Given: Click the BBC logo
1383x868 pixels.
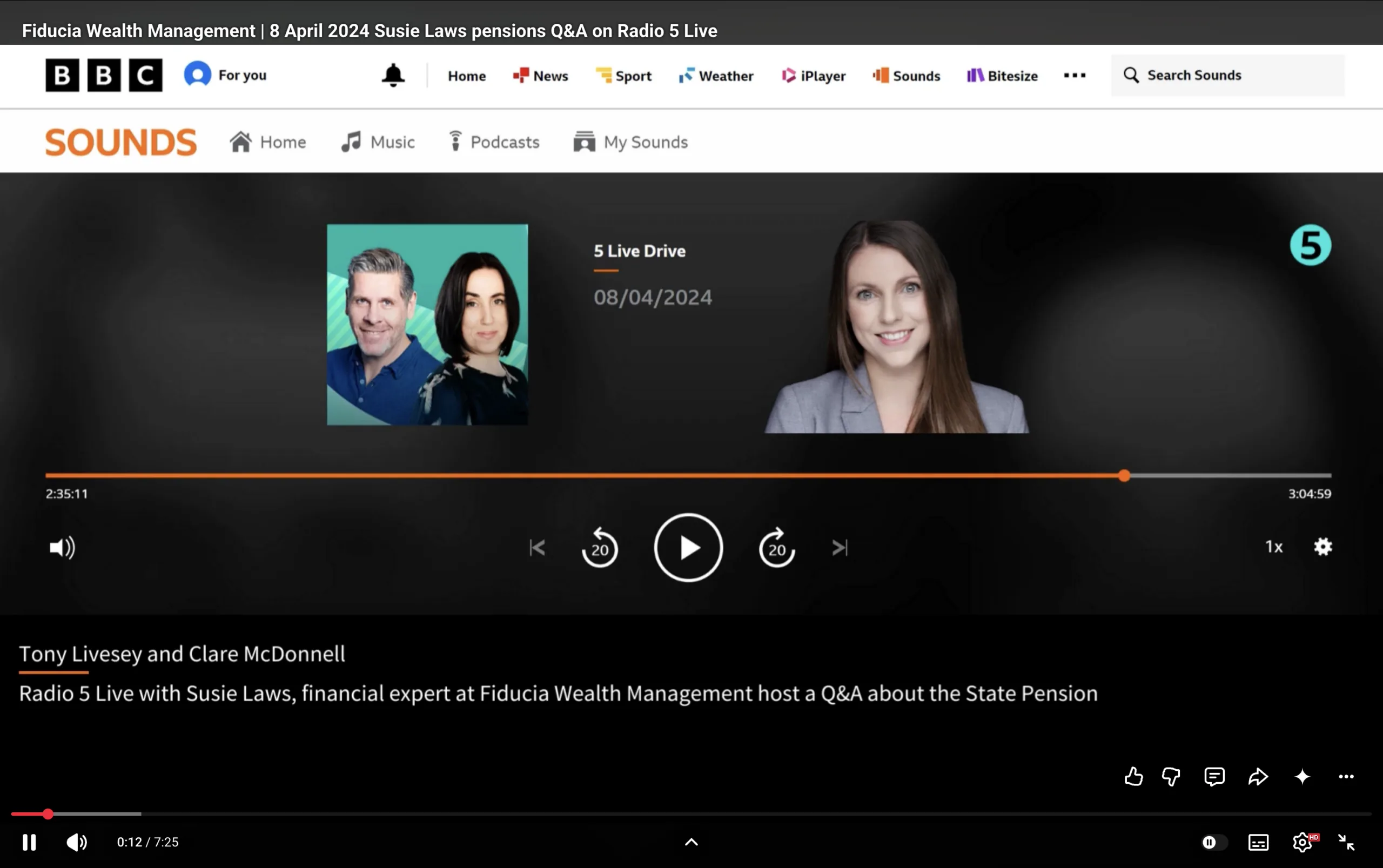Looking at the screenshot, I should [x=104, y=75].
